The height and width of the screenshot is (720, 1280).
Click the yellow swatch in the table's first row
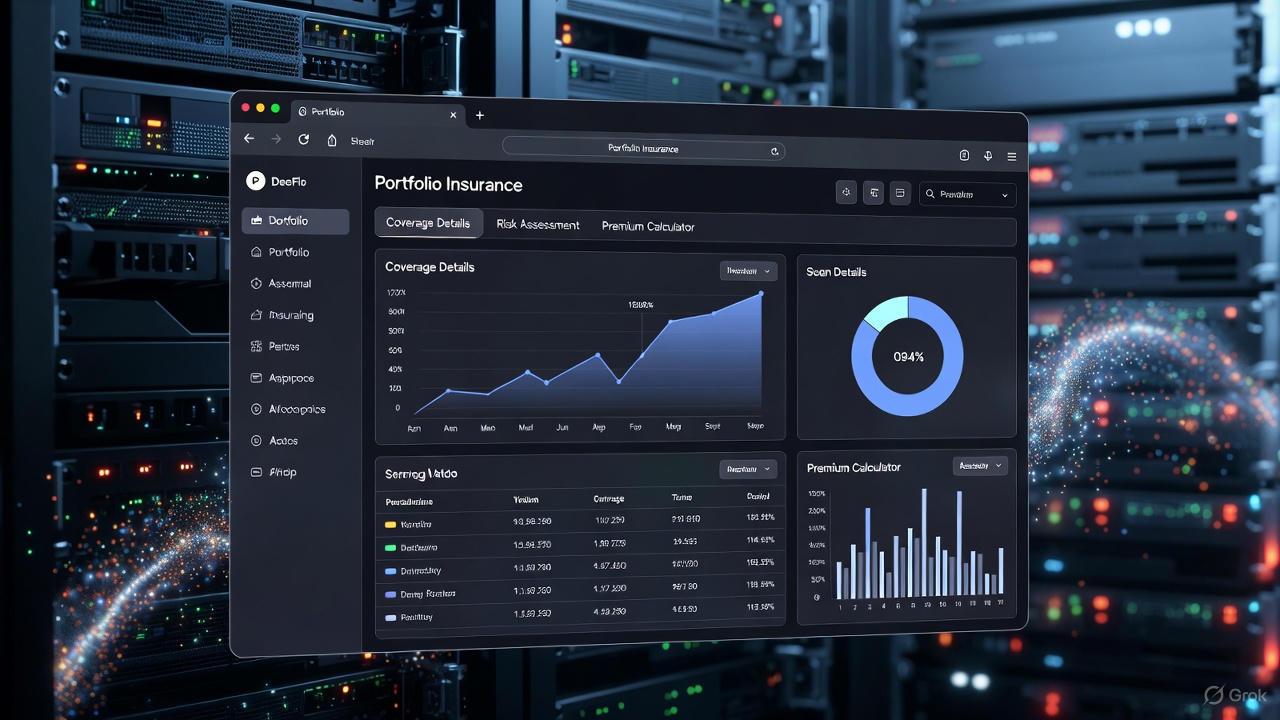coord(391,524)
